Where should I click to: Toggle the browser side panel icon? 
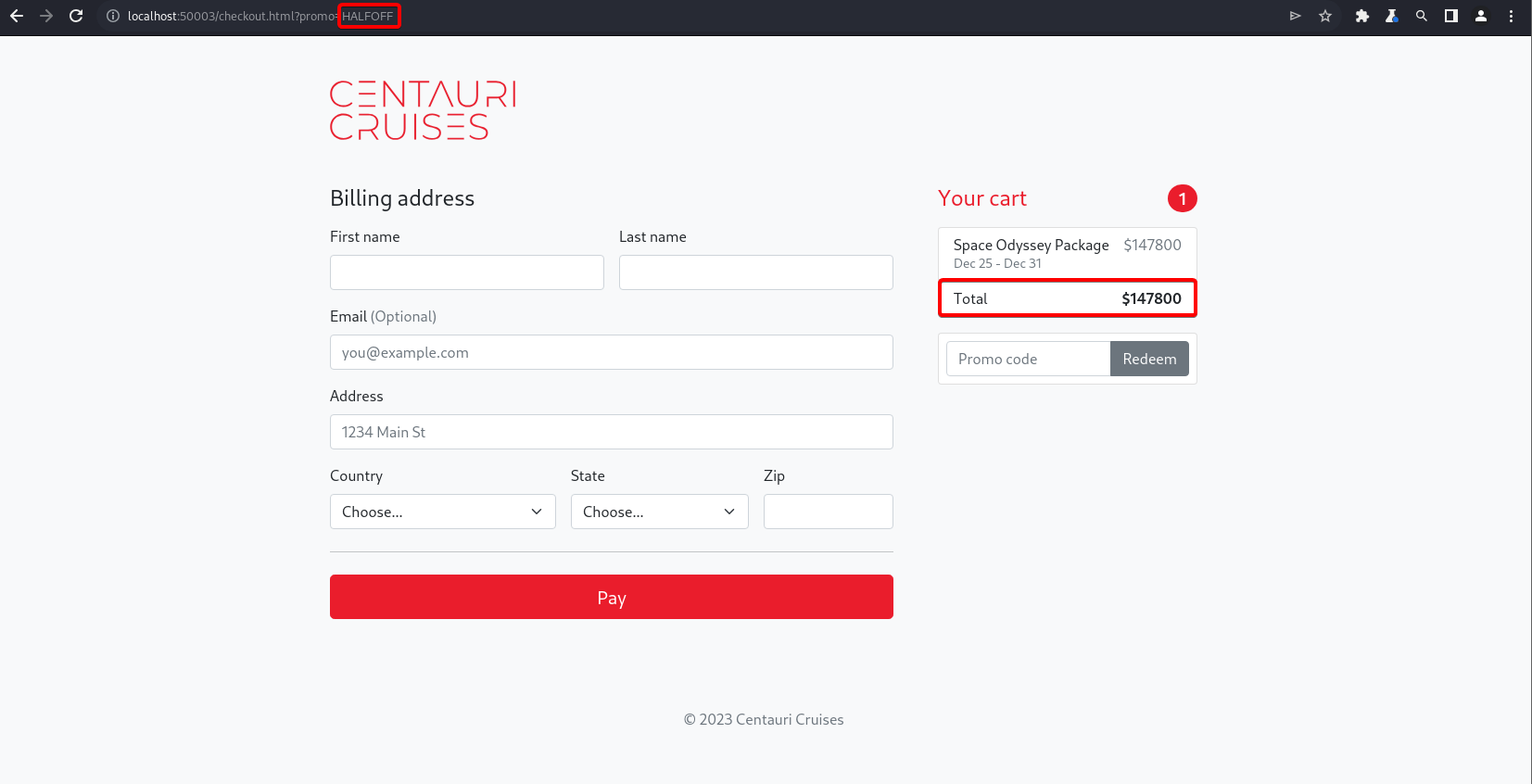point(1450,16)
